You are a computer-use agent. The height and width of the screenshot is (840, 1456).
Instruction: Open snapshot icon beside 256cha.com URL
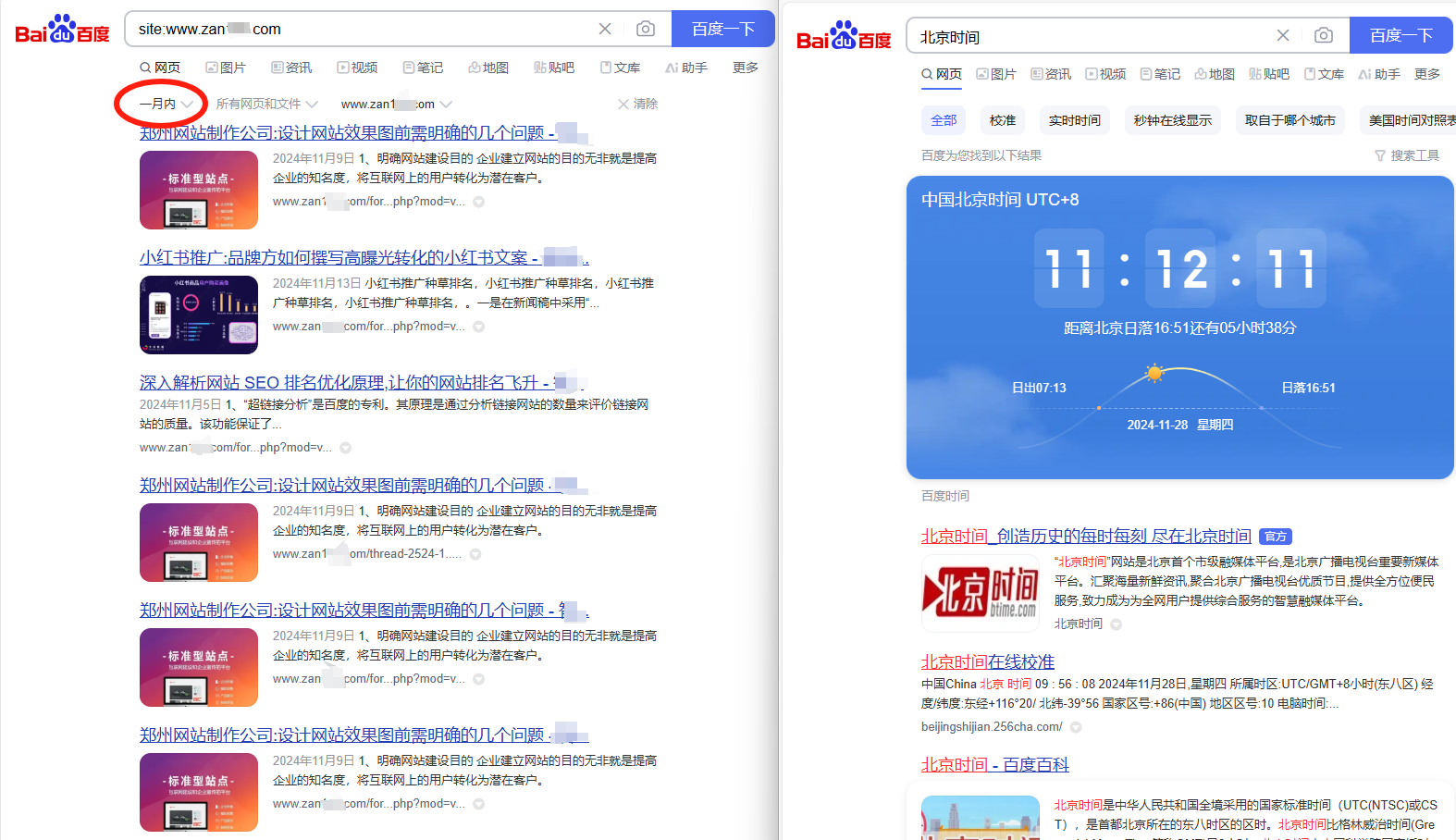tap(1076, 727)
